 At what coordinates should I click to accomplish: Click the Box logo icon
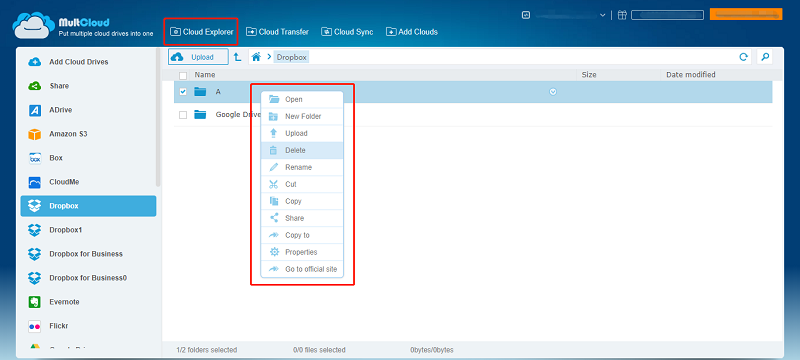click(x=34, y=158)
